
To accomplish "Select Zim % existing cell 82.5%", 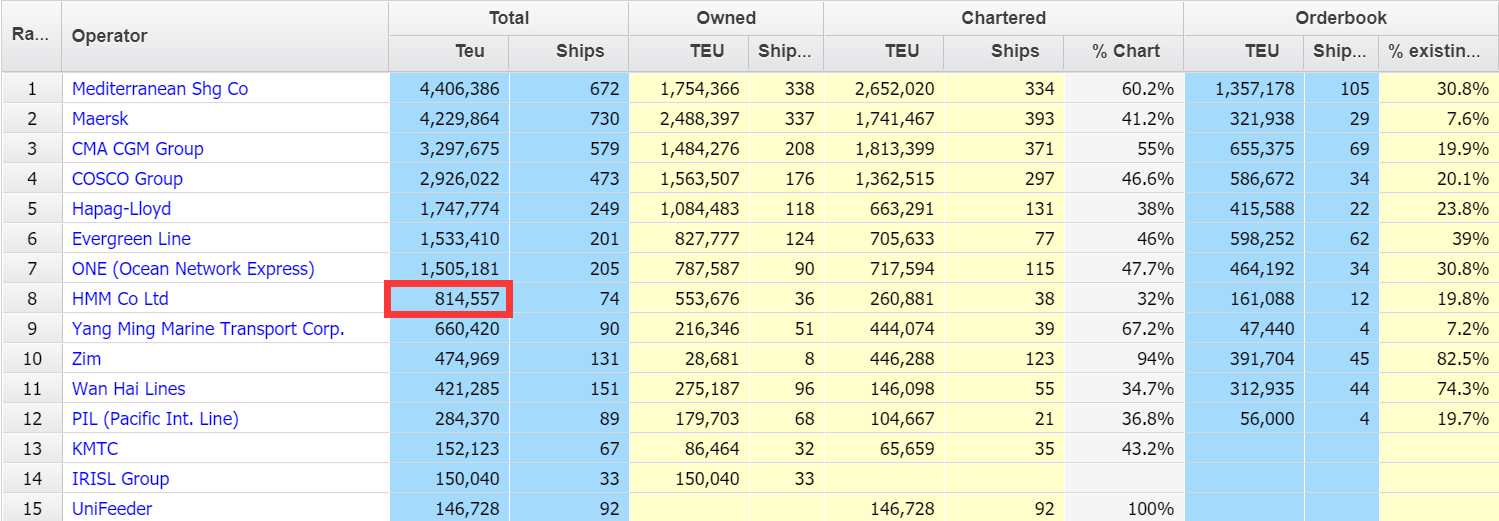I will tap(1438, 359).
